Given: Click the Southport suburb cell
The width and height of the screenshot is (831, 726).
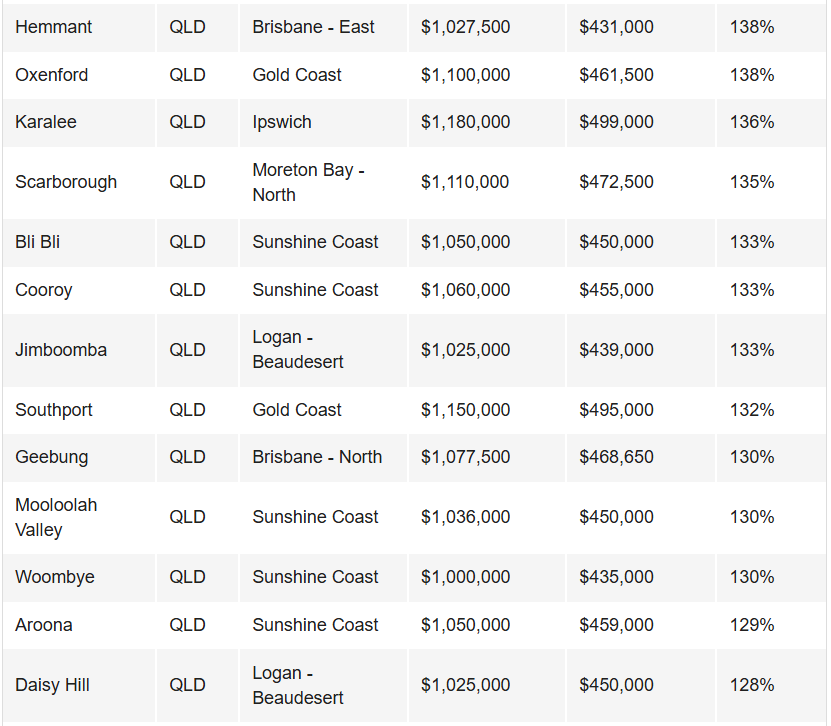Looking at the screenshot, I should 52,410.
